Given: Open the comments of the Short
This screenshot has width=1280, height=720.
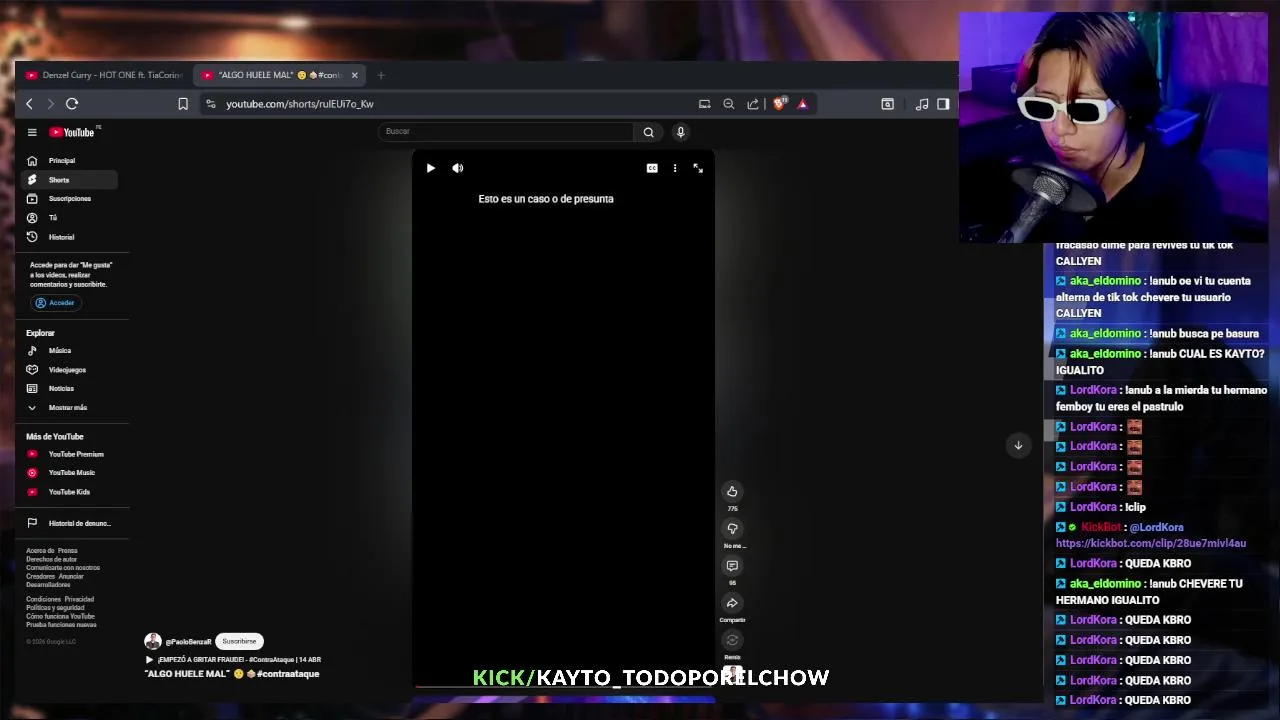Looking at the screenshot, I should [x=732, y=566].
